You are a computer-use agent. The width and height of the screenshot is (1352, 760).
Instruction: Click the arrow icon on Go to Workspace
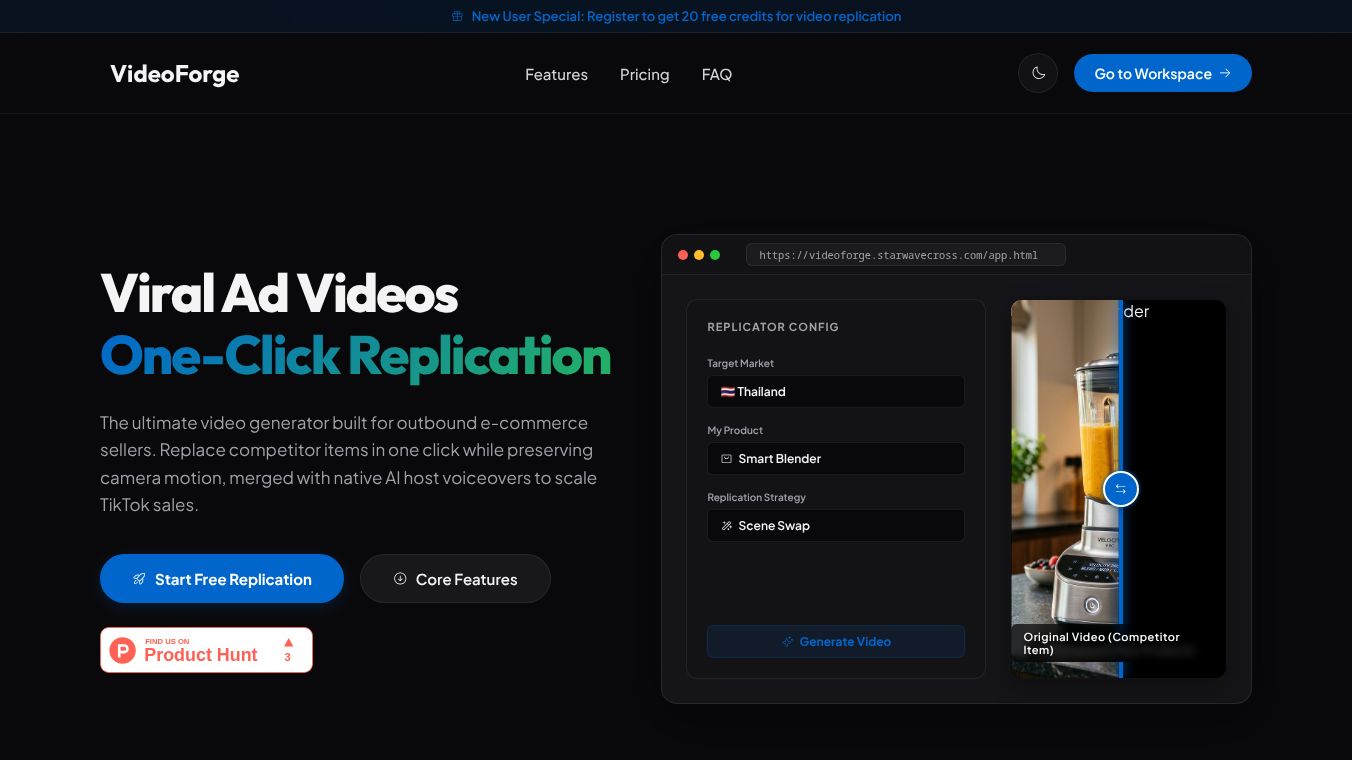click(1225, 73)
